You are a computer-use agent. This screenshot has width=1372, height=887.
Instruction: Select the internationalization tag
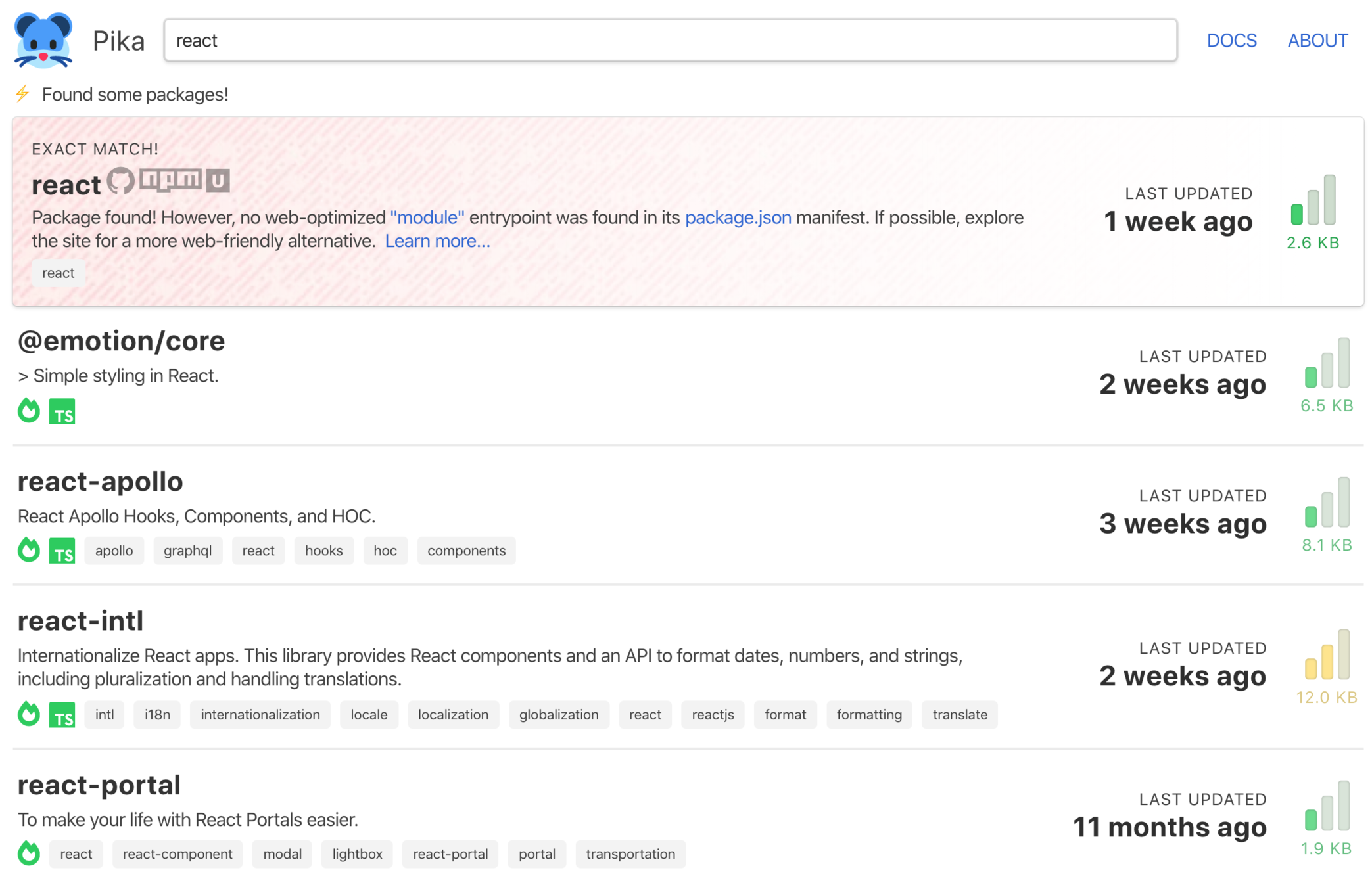pyautogui.click(x=260, y=715)
